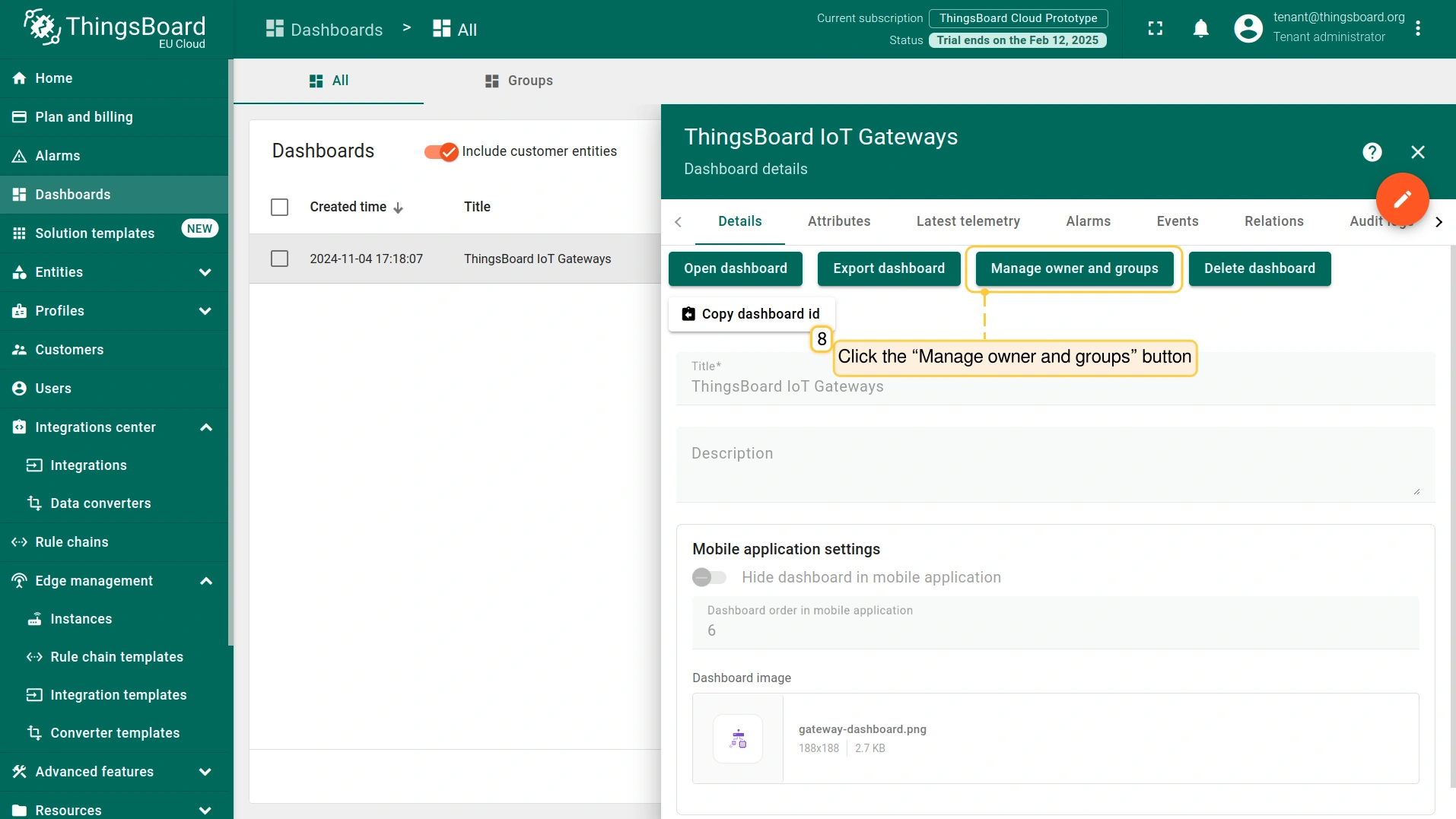Viewport: 1456px width, 819px height.
Task: Open help question mark icon
Action: click(1372, 152)
